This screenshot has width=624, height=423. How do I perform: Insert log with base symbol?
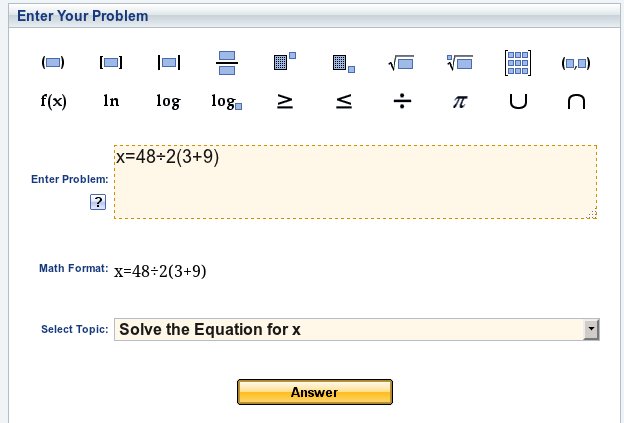pyautogui.click(x=227, y=102)
